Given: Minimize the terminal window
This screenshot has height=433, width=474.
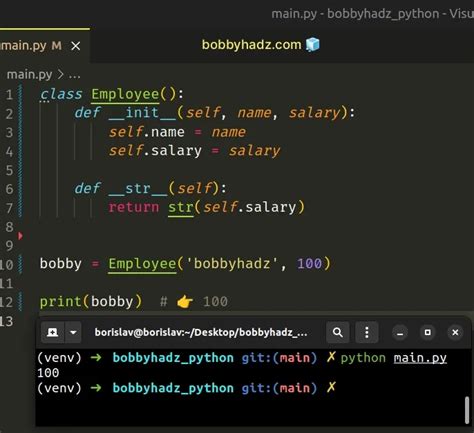Looking at the screenshot, I should point(400,333).
